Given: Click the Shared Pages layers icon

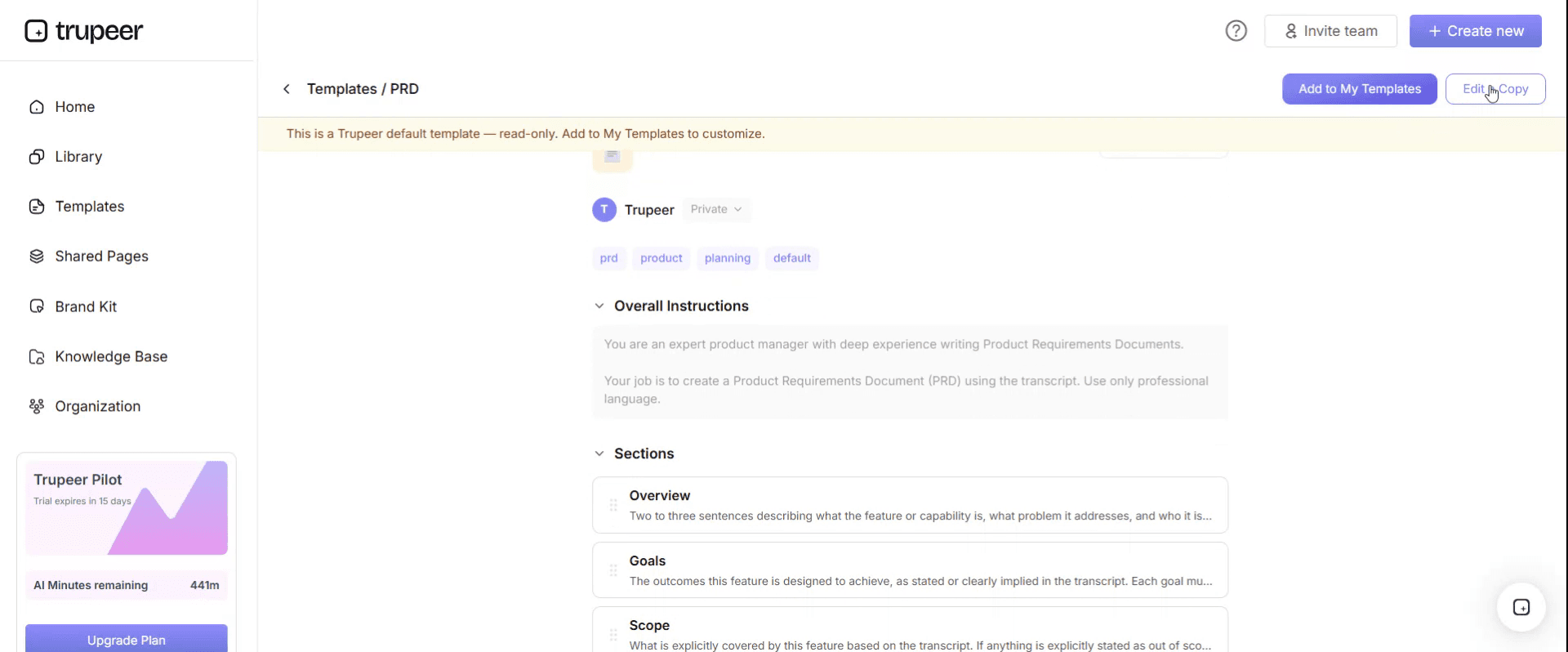Looking at the screenshot, I should click(x=37, y=257).
